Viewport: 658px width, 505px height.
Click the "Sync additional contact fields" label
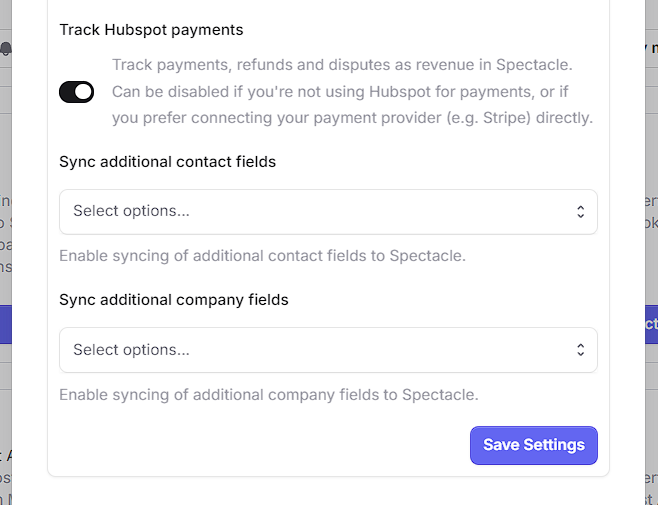coord(167,161)
